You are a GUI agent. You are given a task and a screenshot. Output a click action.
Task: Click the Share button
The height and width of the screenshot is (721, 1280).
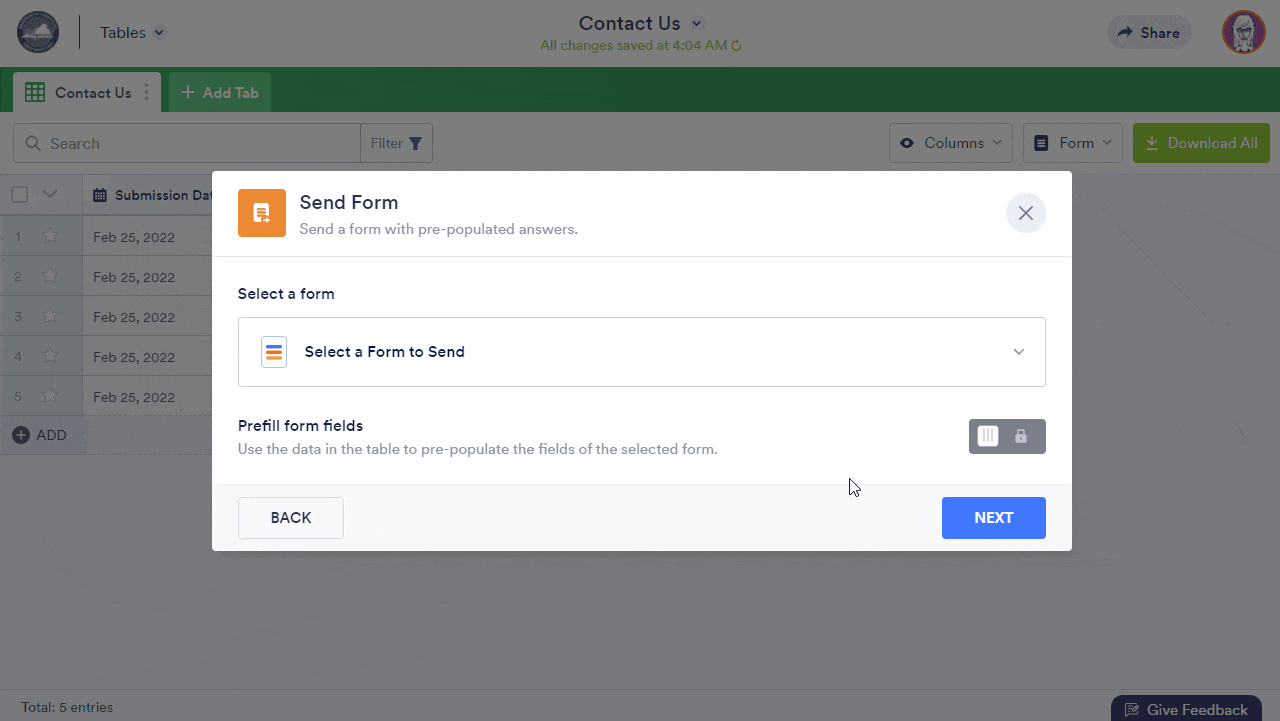[x=1148, y=32]
